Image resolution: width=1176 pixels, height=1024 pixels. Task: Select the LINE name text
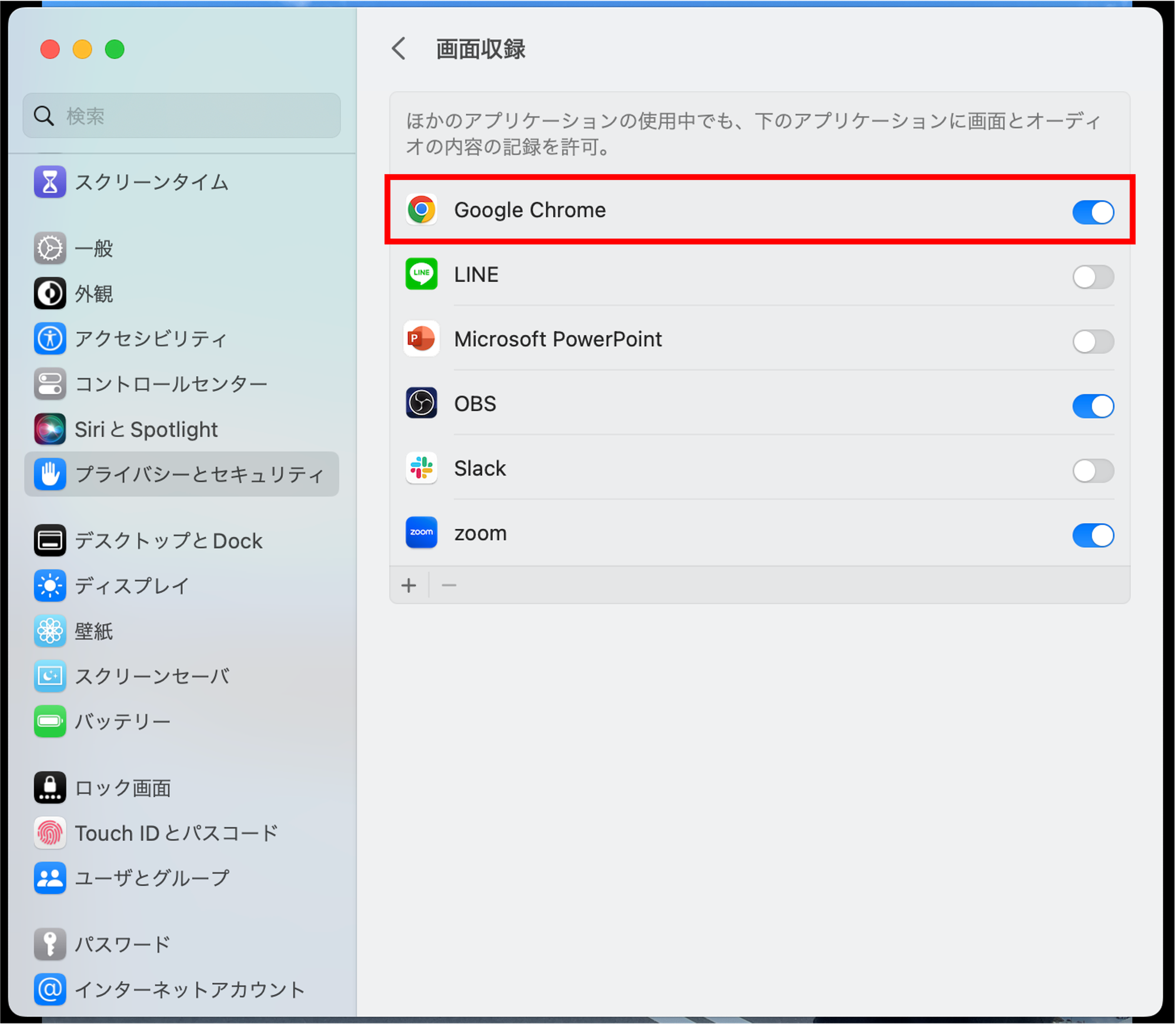pos(476,275)
